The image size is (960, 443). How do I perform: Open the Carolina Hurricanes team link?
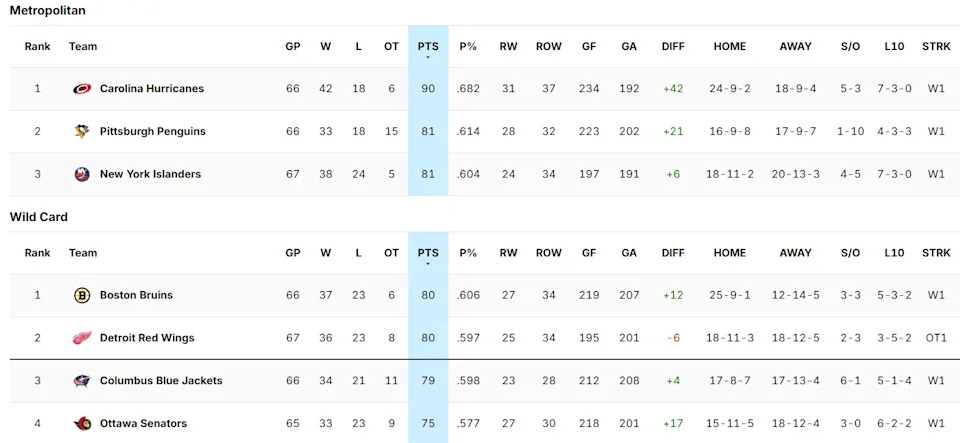pyautogui.click(x=151, y=89)
